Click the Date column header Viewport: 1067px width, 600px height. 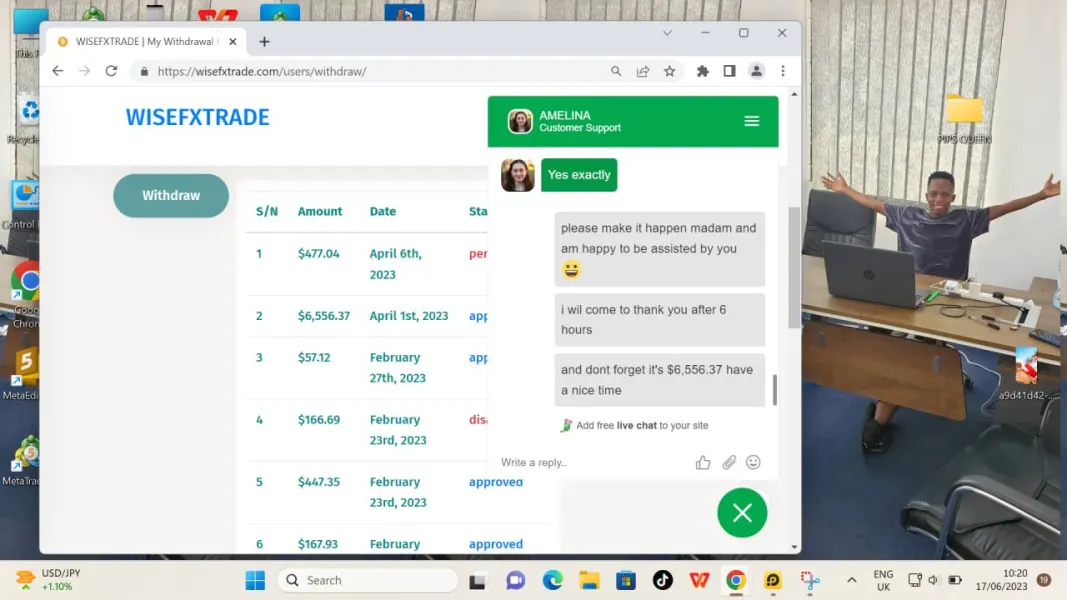click(x=382, y=212)
